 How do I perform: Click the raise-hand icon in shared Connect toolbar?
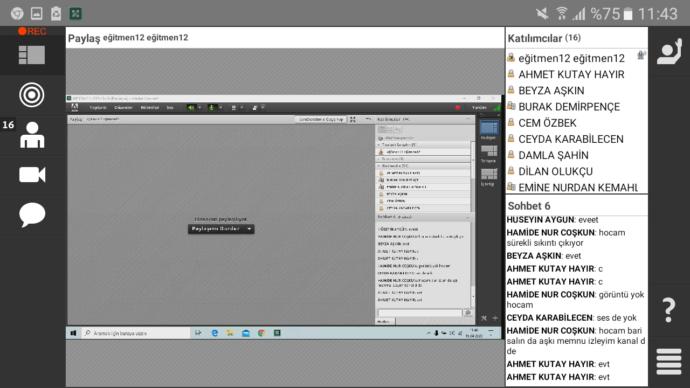(x=254, y=107)
